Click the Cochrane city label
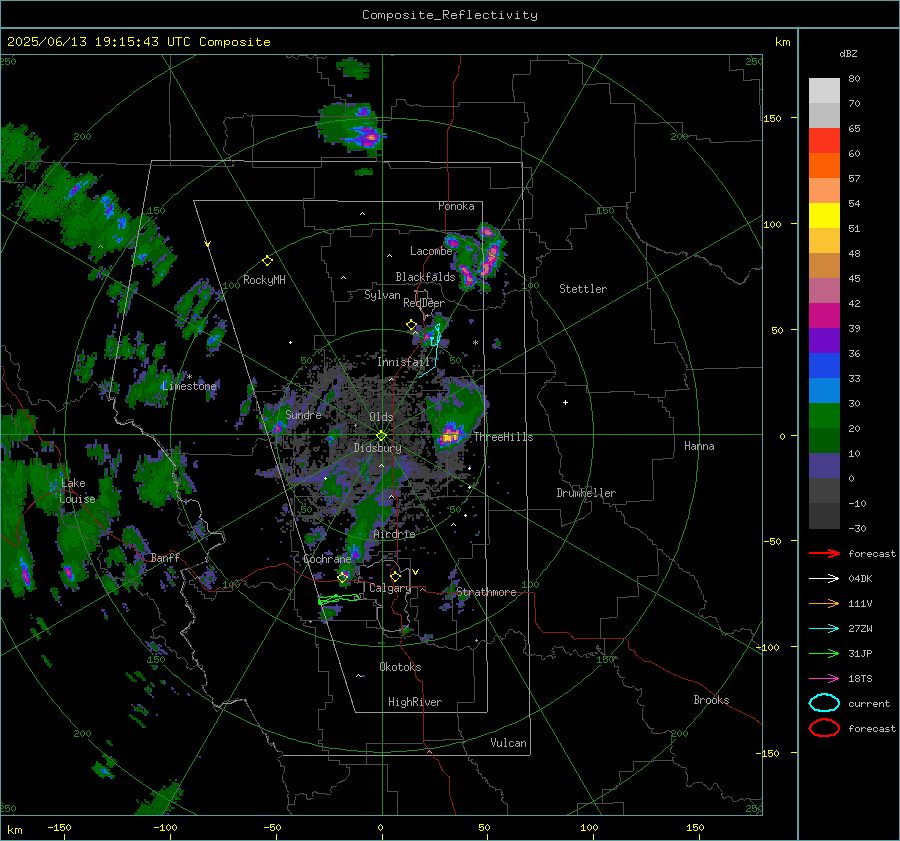Image resolution: width=900 pixels, height=841 pixels. click(x=327, y=559)
